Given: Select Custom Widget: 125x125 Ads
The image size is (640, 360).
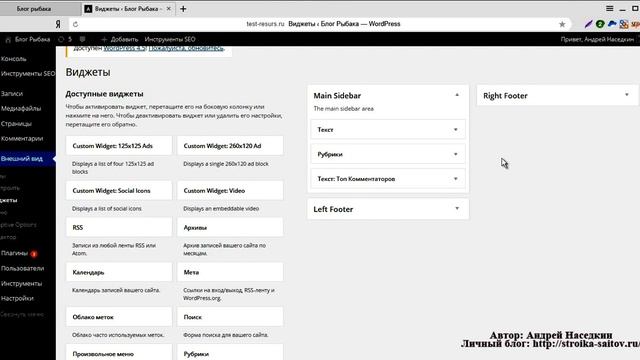Looking at the screenshot, I should 119,146.
